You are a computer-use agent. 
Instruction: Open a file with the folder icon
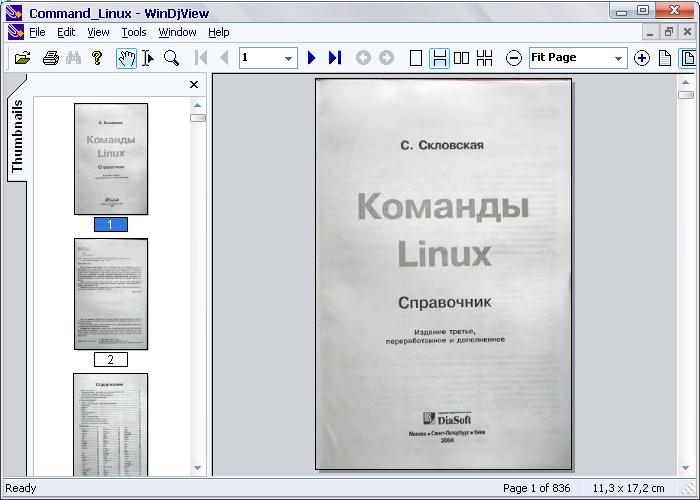pos(22,58)
